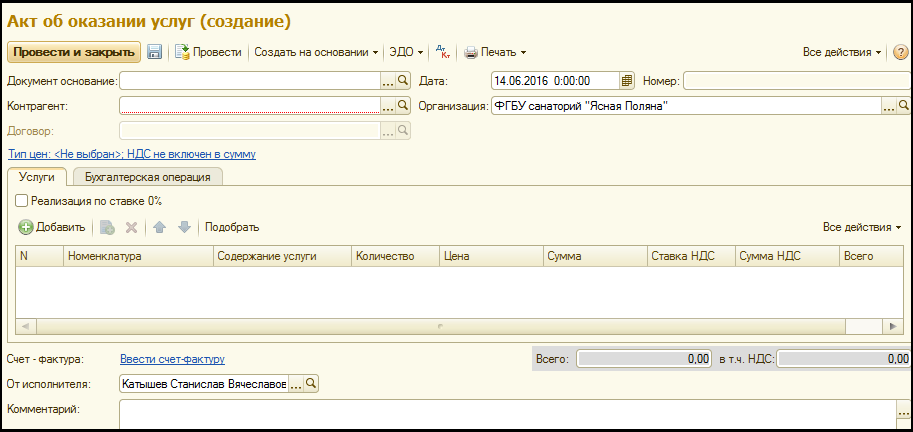Click the green Добавить plus icon
Image resolution: width=913 pixels, height=432 pixels.
26,227
